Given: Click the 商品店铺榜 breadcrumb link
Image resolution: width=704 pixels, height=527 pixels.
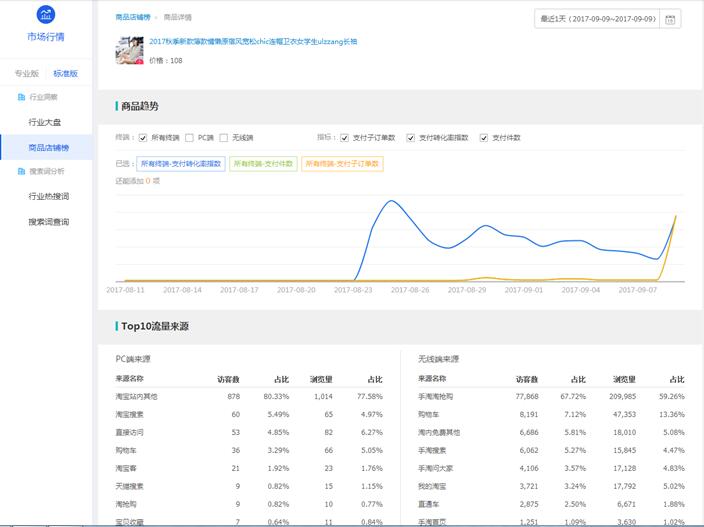Looking at the screenshot, I should 133,17.
